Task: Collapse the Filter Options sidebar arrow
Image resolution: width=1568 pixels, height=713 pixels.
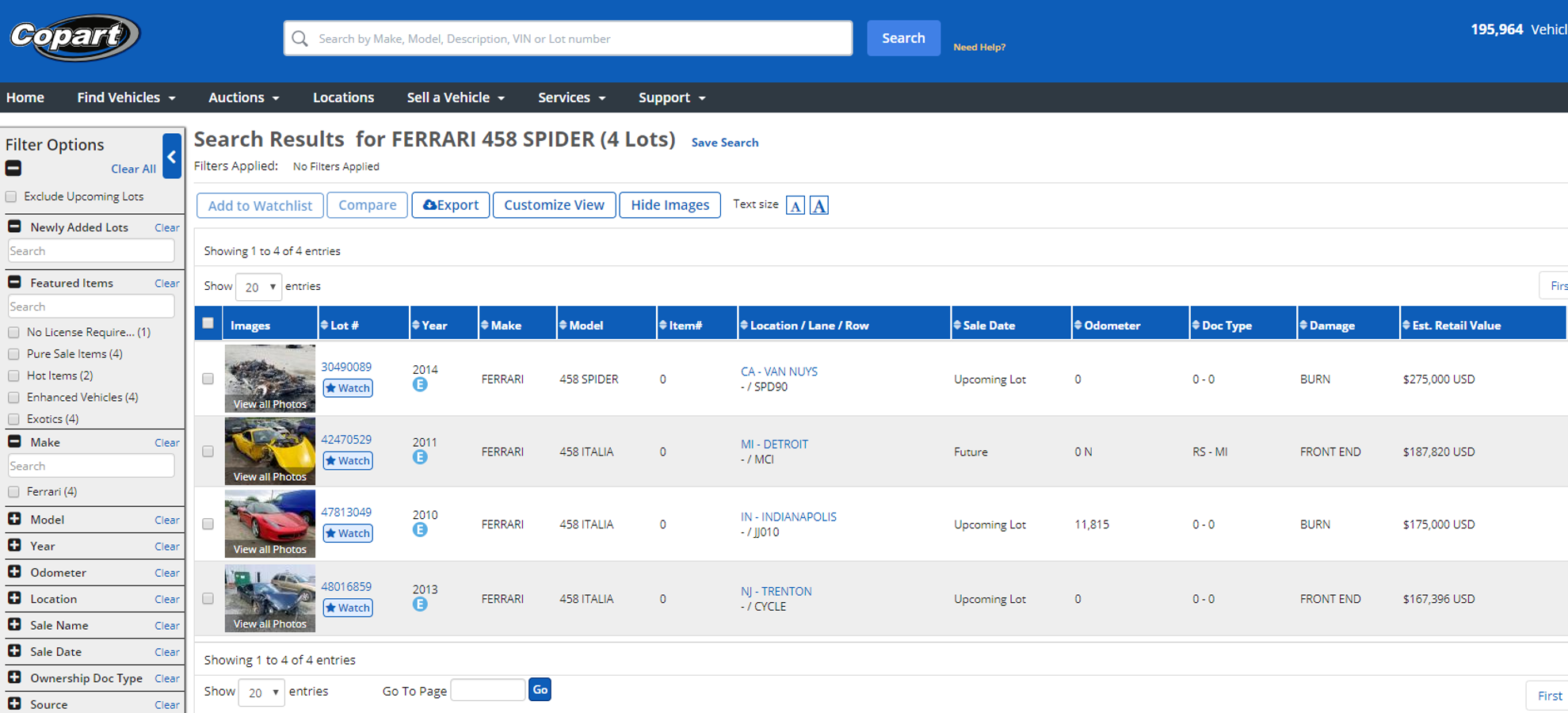Action: [x=172, y=156]
